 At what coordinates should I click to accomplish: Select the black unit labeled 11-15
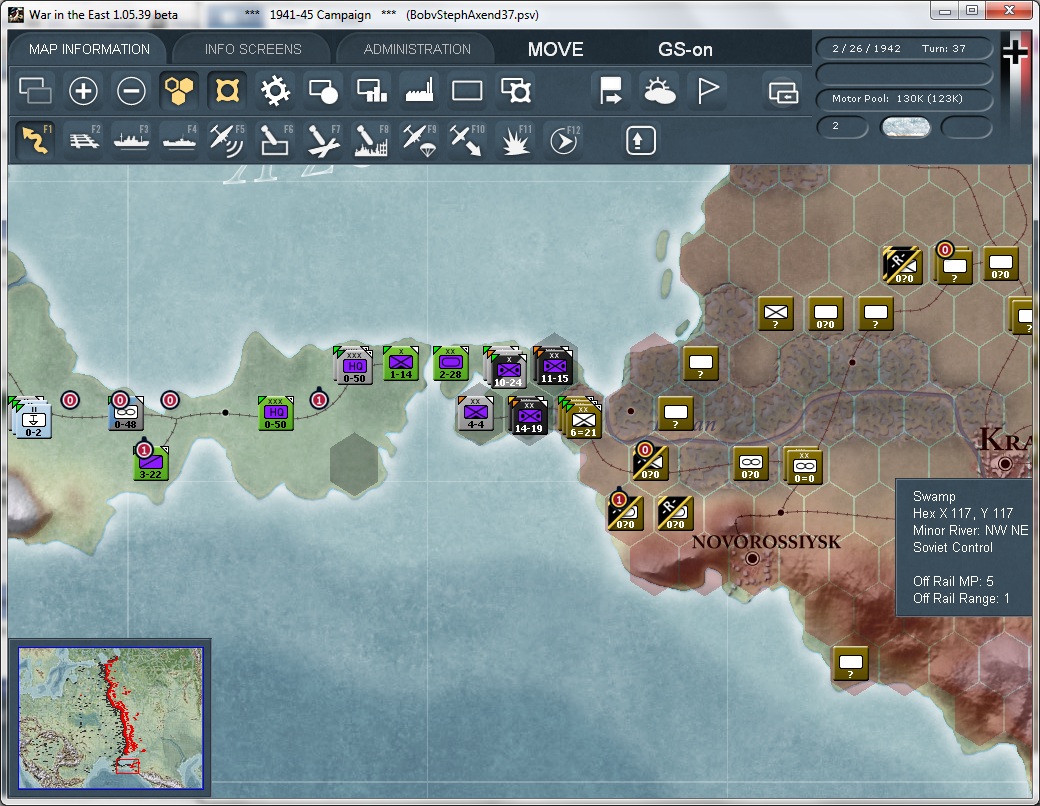(554, 366)
